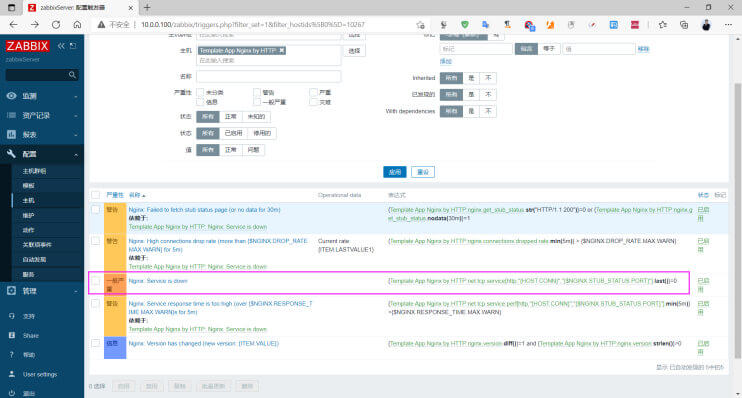
Task: Open the Nginx: Version has changed trigger link
Action: (203, 343)
